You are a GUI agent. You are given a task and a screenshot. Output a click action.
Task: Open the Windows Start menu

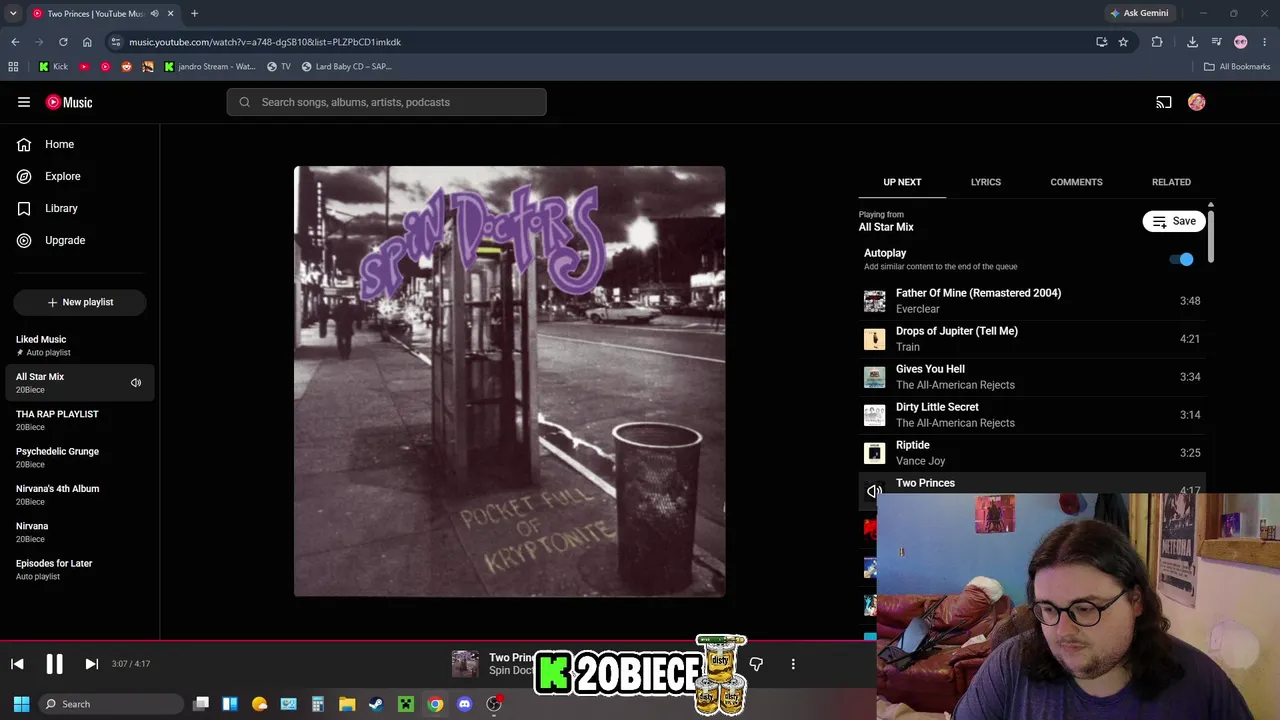point(21,704)
